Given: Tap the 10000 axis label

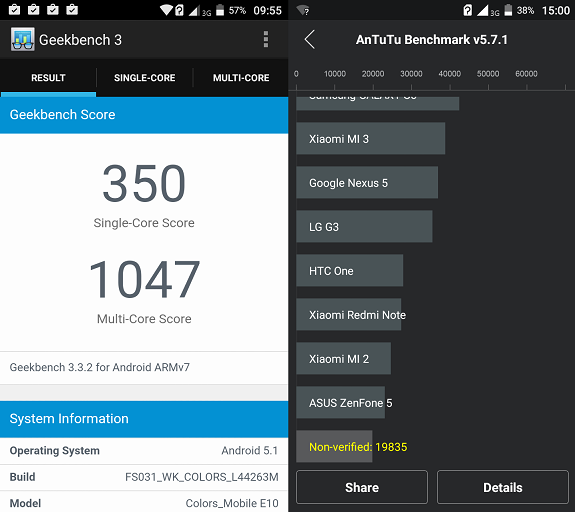Looking at the screenshot, I should [x=334, y=74].
